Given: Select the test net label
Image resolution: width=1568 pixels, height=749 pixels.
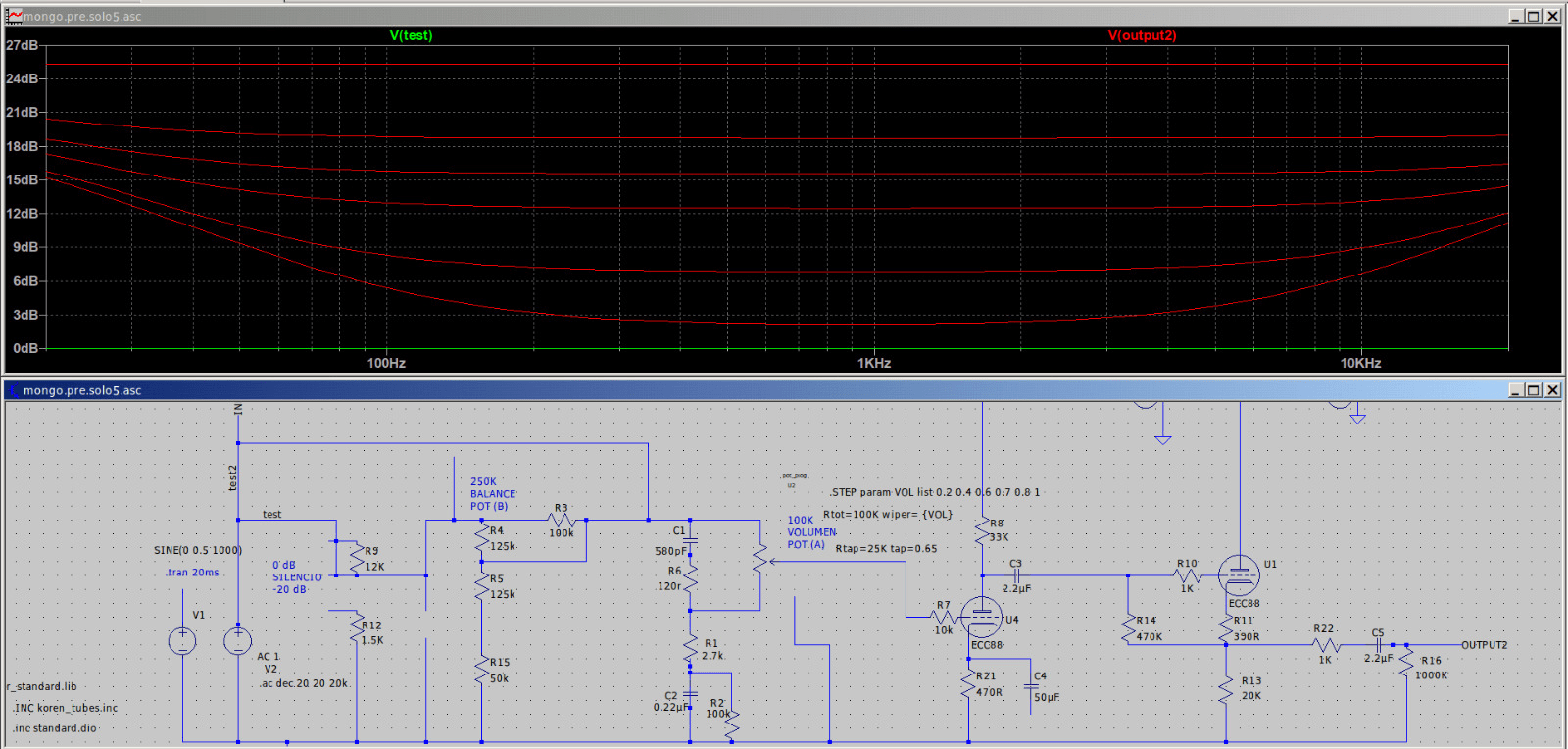Looking at the screenshot, I should tap(271, 514).
